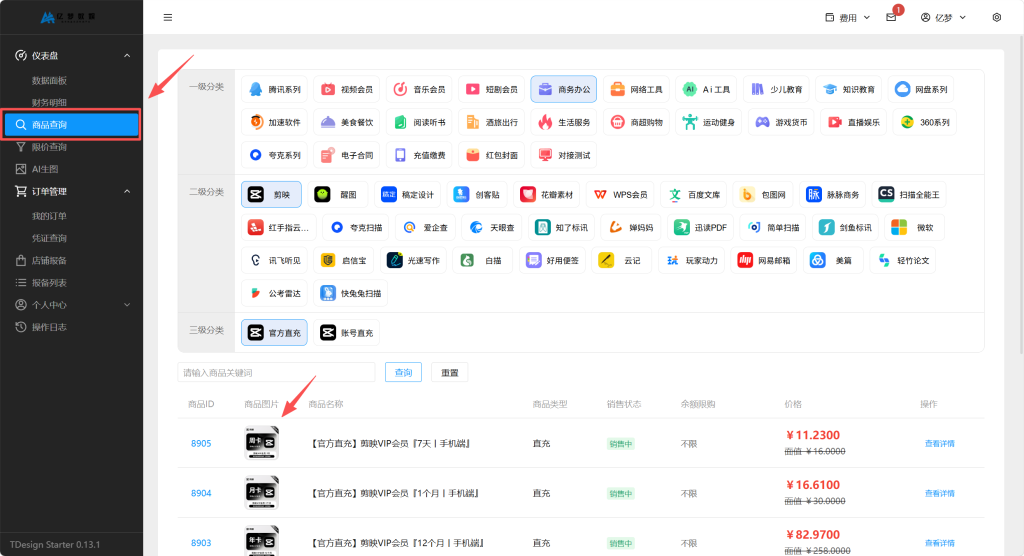The image size is (1024, 556).
Task: Click the 月卡 product thumbnail
Action: pyautogui.click(x=261, y=493)
